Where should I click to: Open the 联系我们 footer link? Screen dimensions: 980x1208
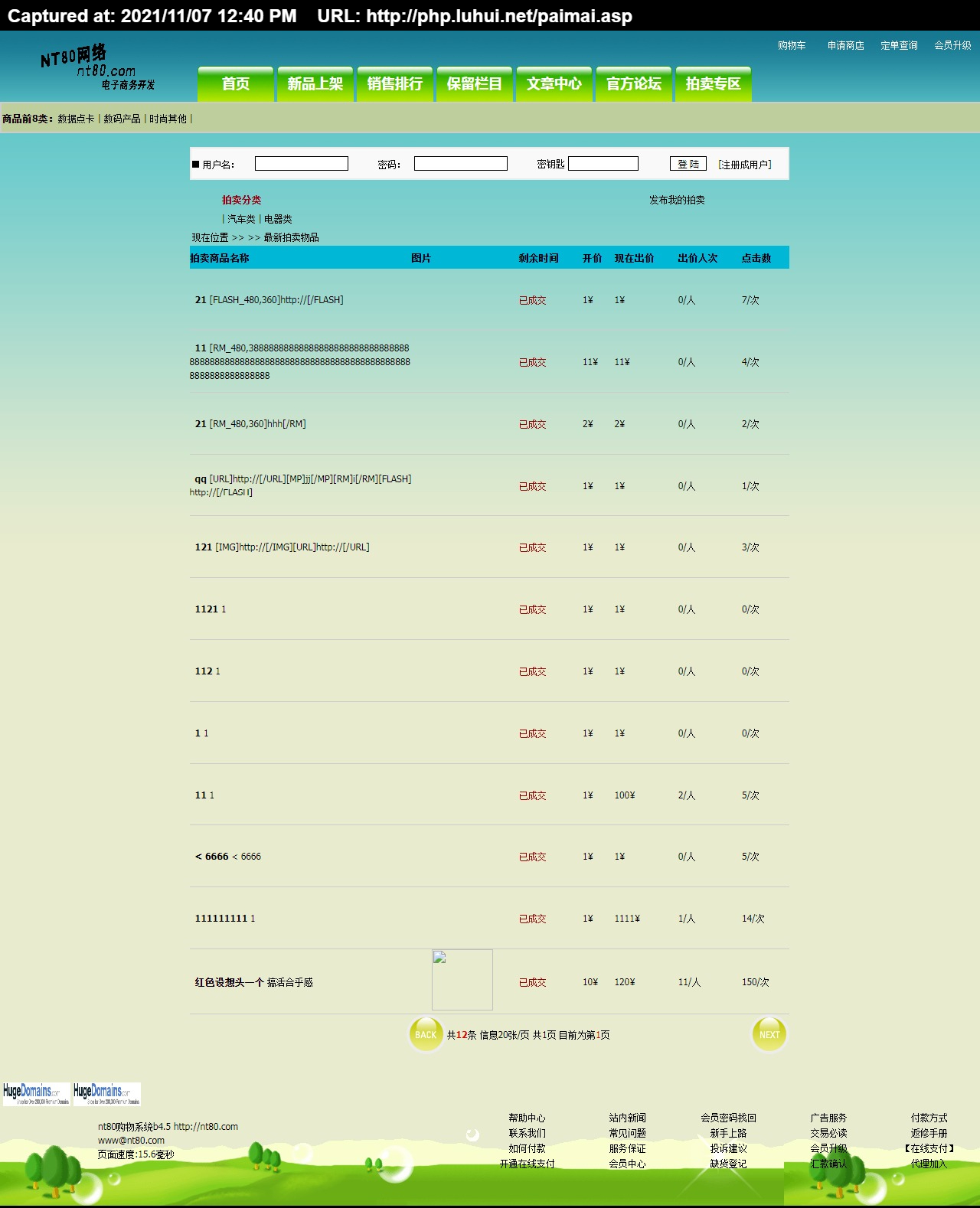pos(528,1134)
